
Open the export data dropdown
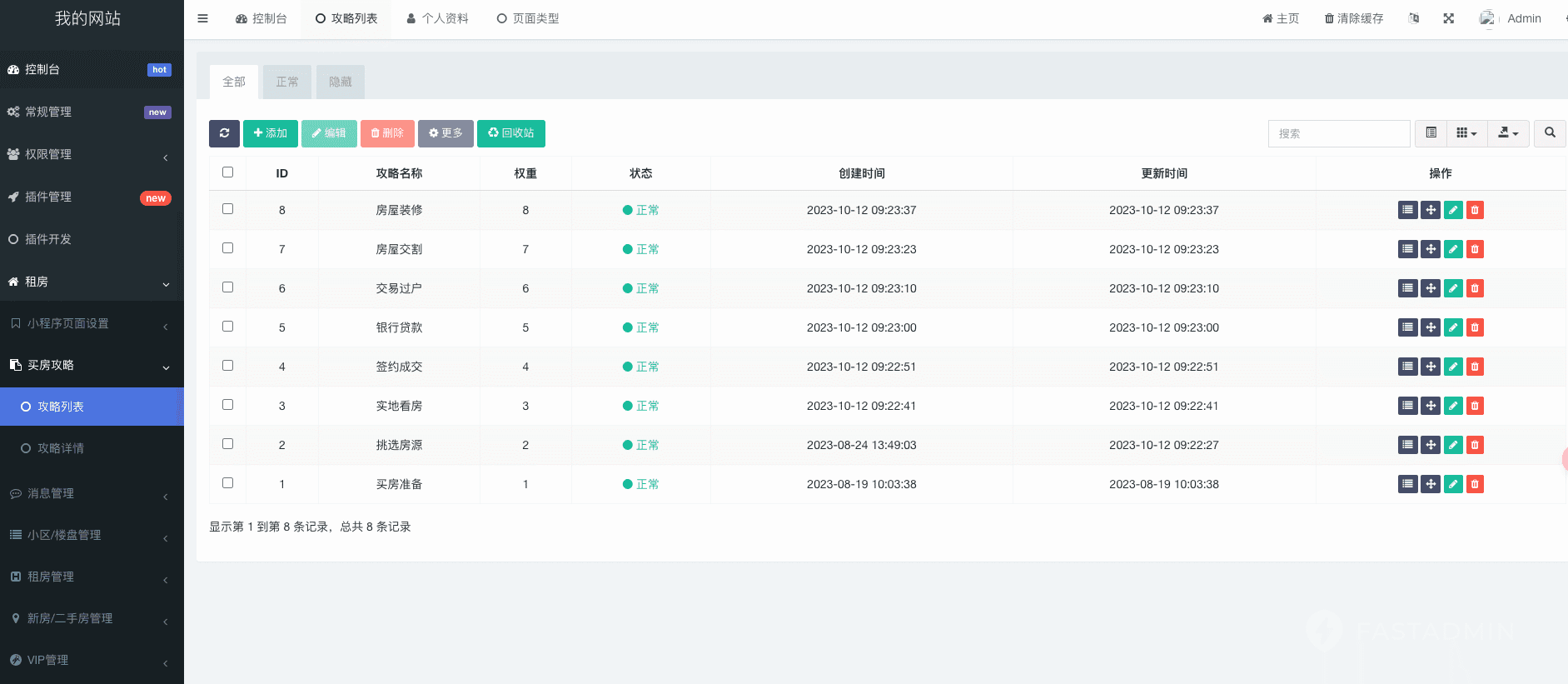(x=1508, y=133)
